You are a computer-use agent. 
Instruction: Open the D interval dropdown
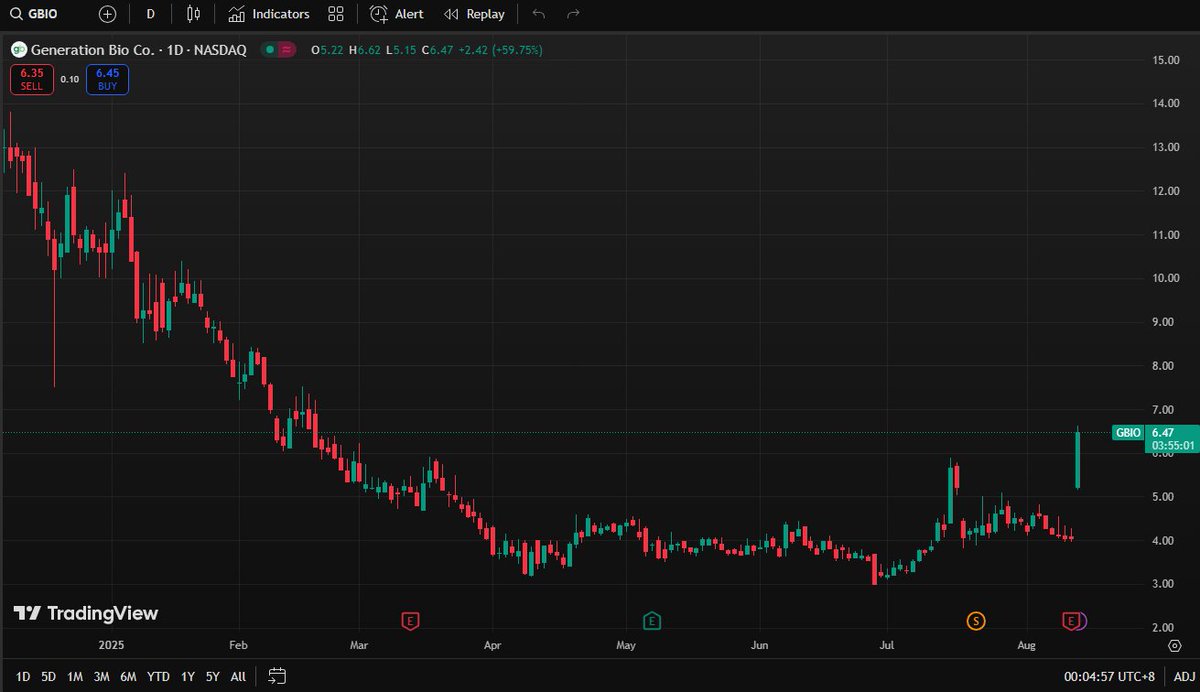click(x=150, y=14)
